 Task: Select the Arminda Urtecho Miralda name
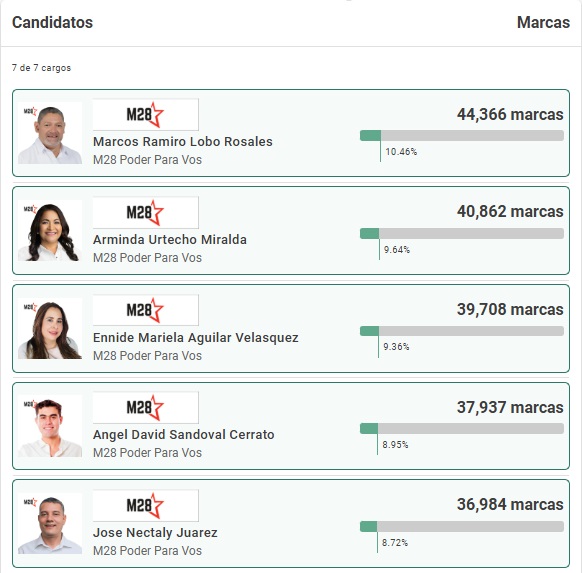point(170,239)
